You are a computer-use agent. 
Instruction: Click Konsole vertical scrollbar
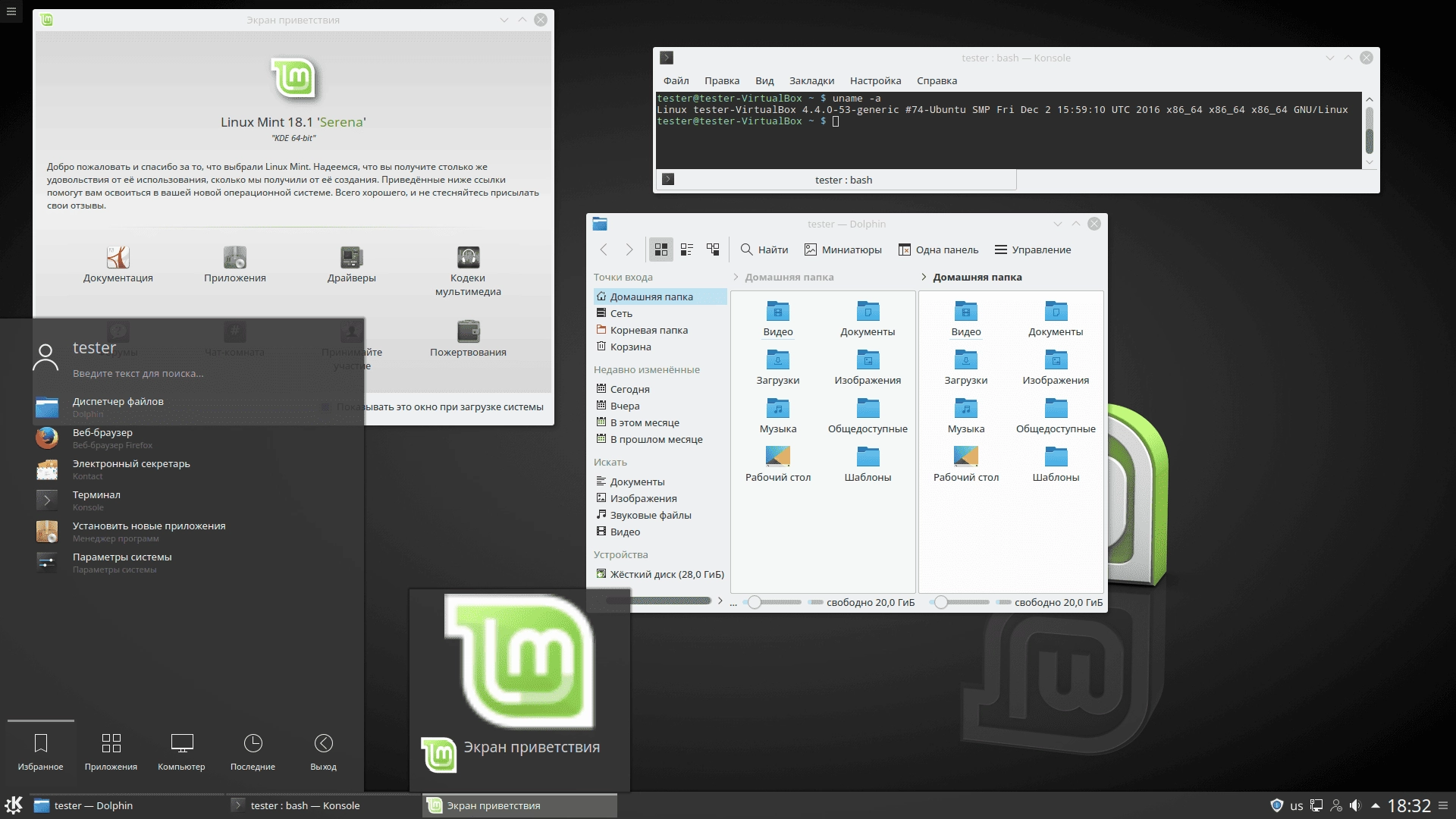coord(1370,131)
